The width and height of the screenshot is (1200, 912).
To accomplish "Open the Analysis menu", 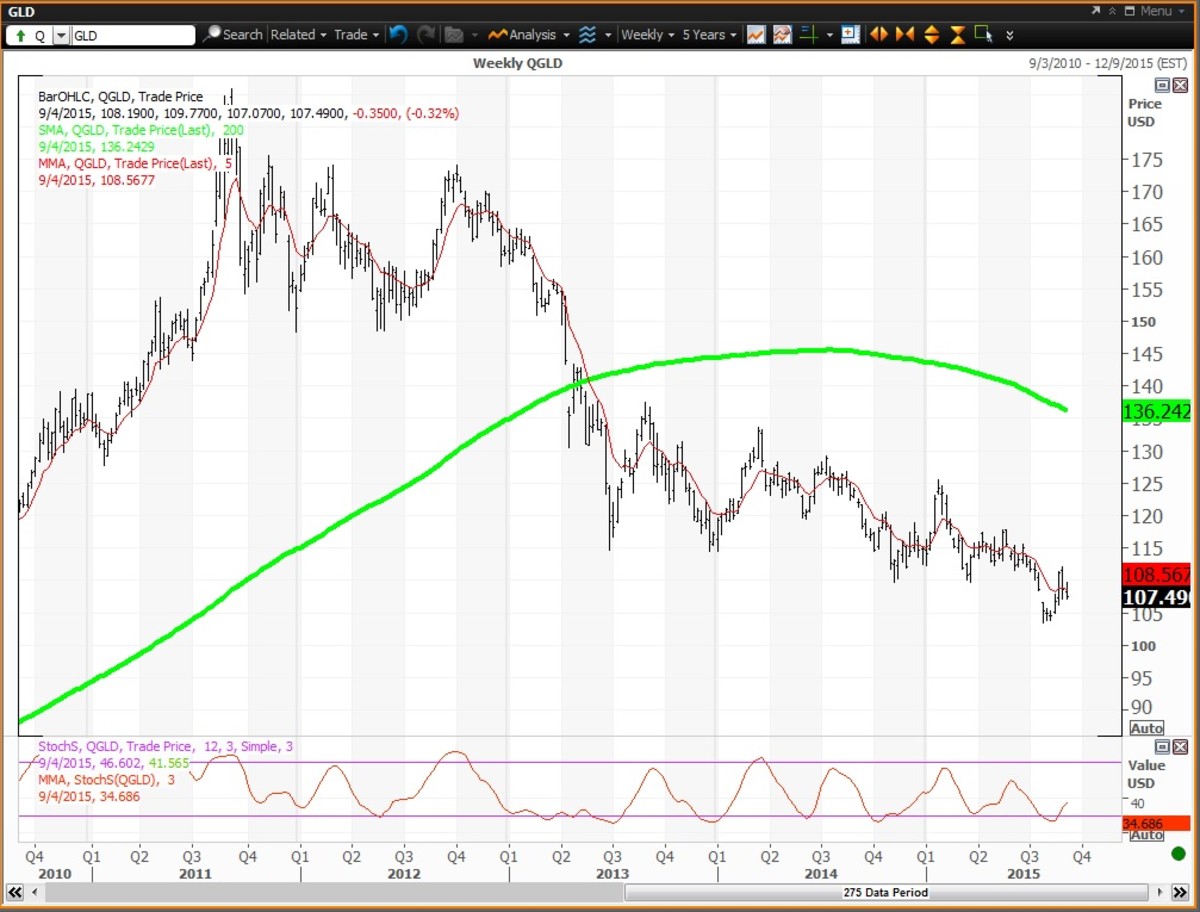I will pyautogui.click(x=530, y=34).
